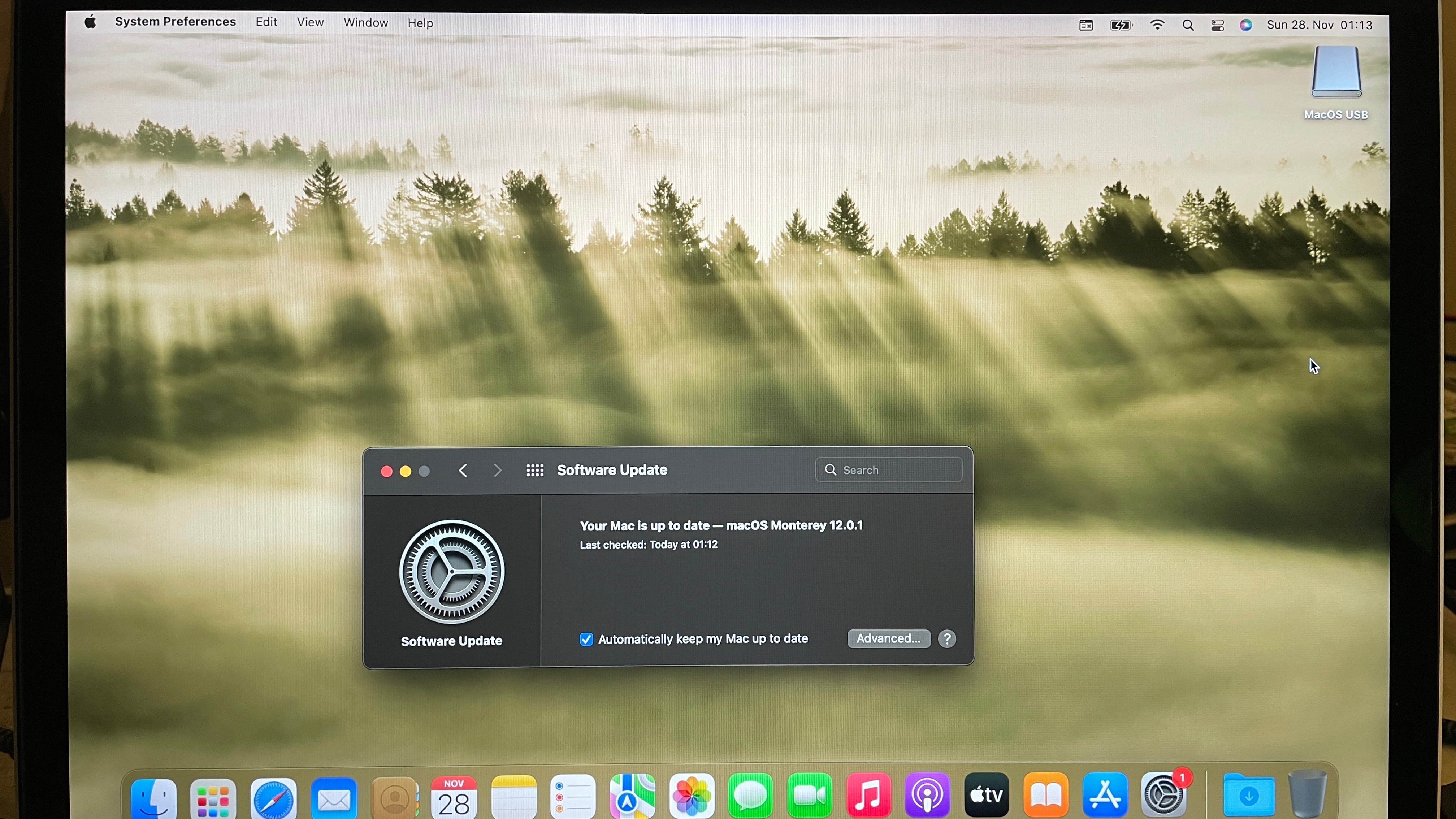The image size is (1456, 819).
Task: Click the Wi-Fi status icon
Action: click(x=1157, y=25)
